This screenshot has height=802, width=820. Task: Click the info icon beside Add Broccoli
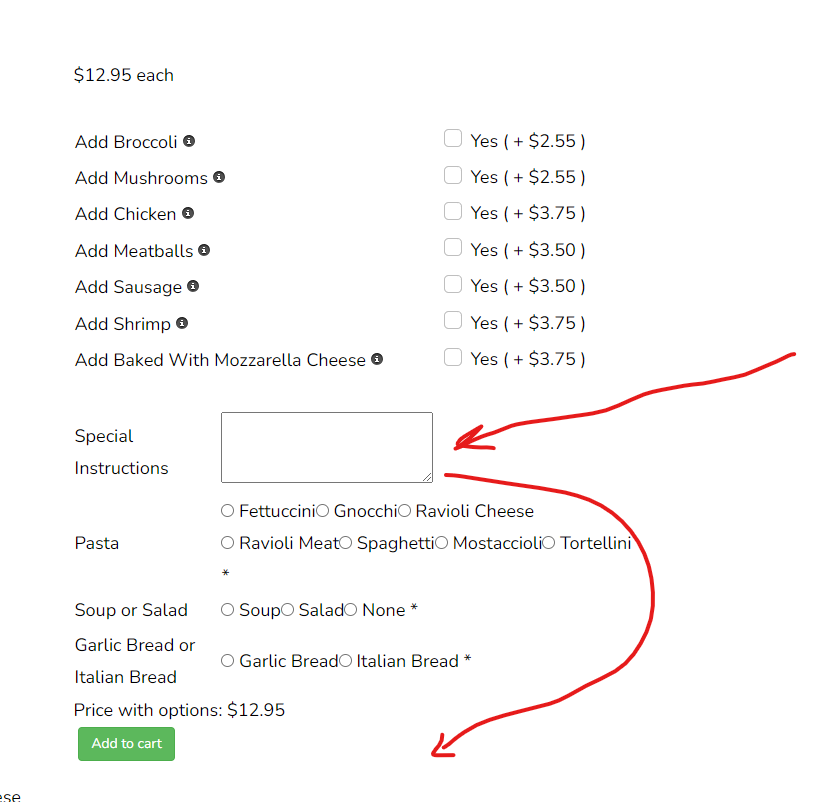click(x=189, y=141)
